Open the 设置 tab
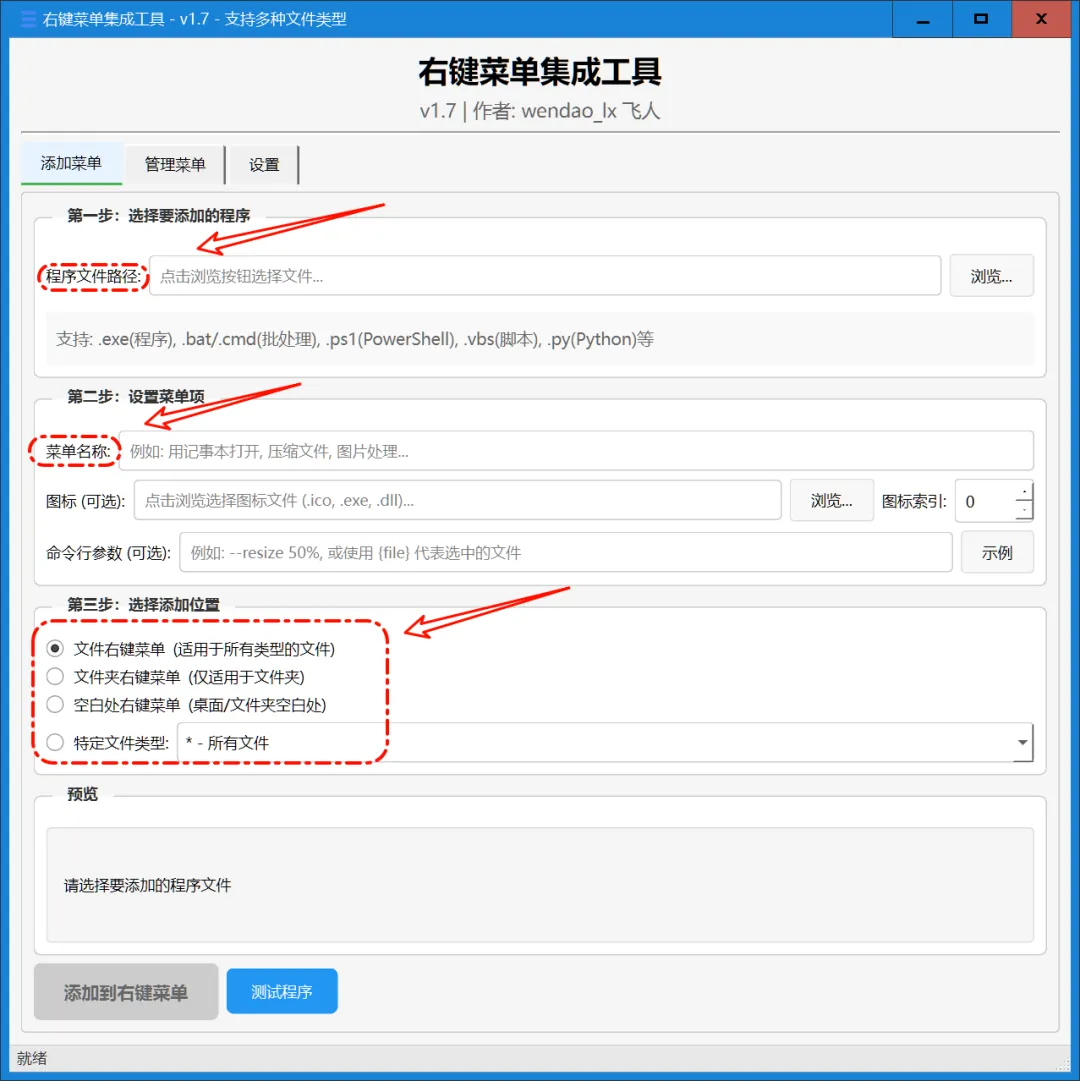The height and width of the screenshot is (1081, 1080). (263, 165)
